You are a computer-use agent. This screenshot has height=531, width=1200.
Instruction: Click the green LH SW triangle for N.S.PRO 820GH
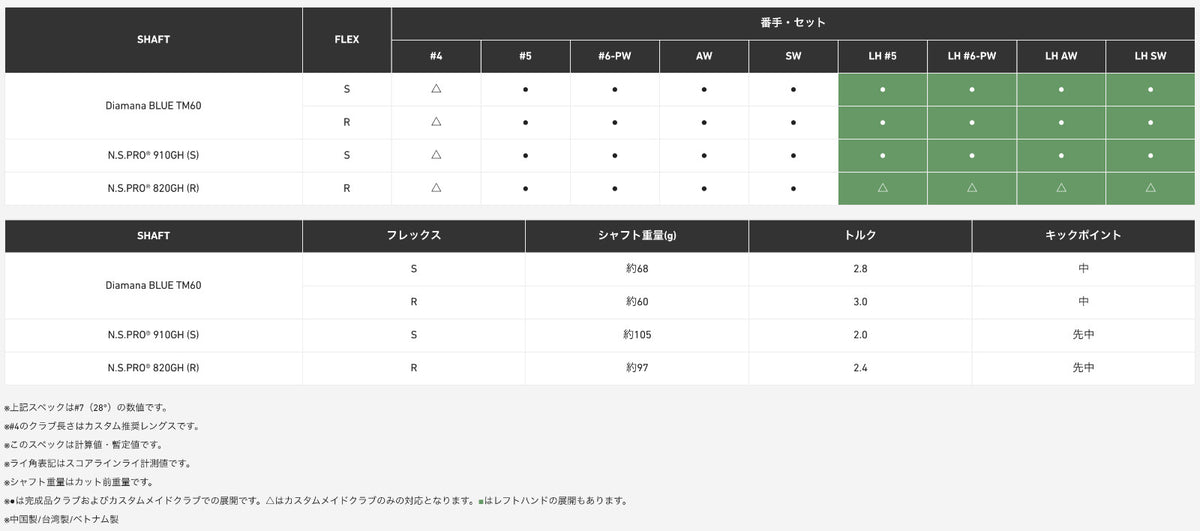pos(1151,188)
